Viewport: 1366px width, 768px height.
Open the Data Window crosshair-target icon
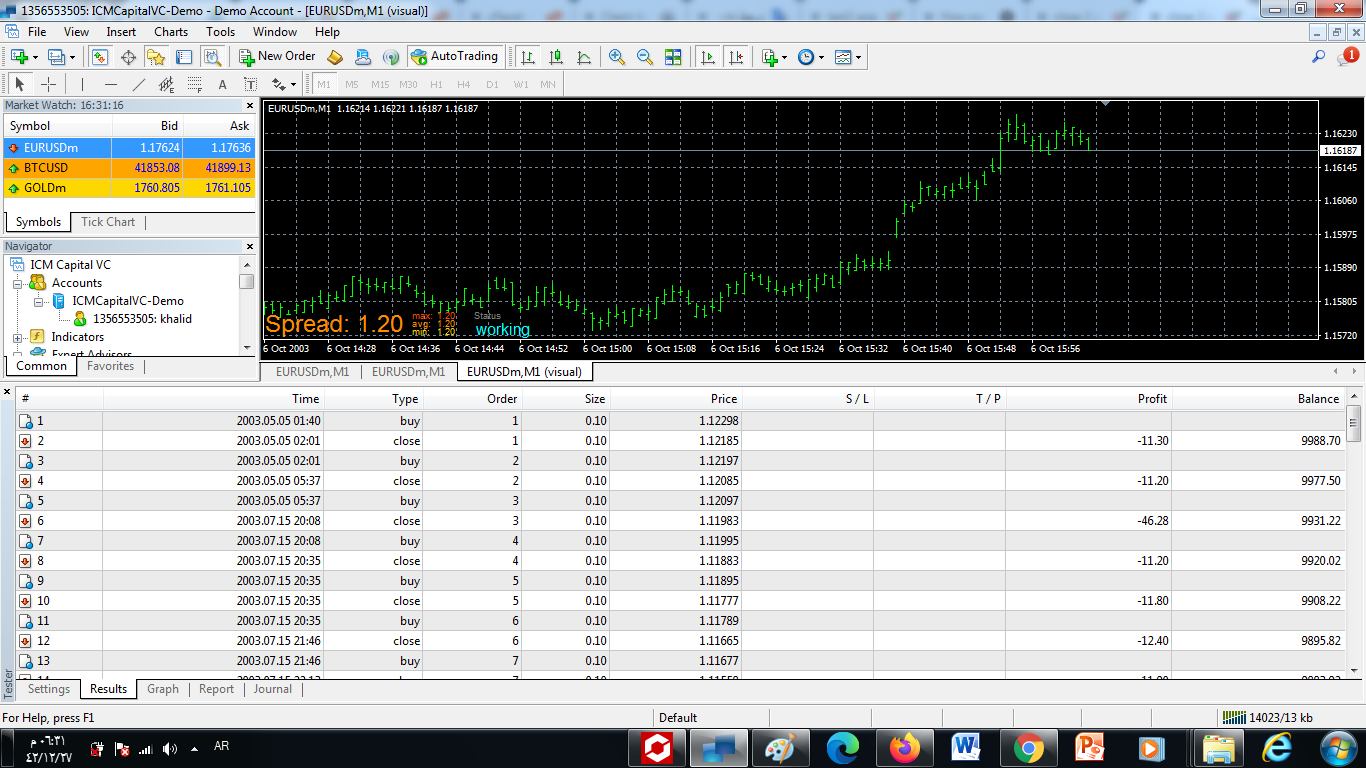pyautogui.click(x=129, y=57)
